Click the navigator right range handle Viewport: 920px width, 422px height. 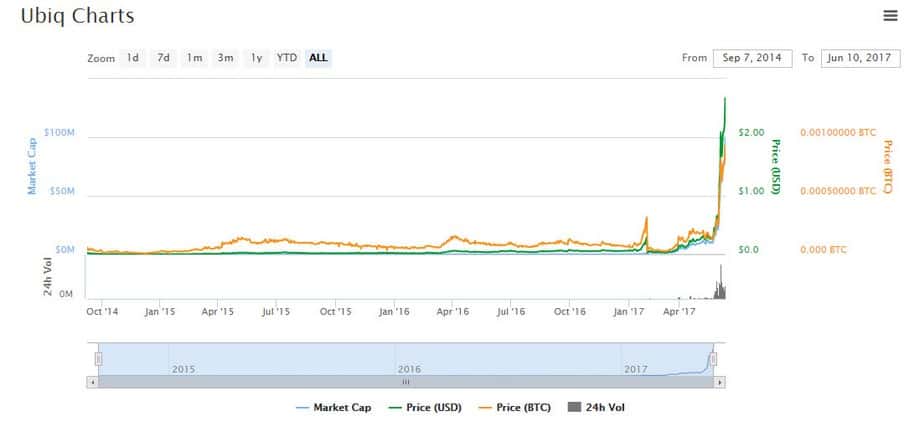(713, 359)
